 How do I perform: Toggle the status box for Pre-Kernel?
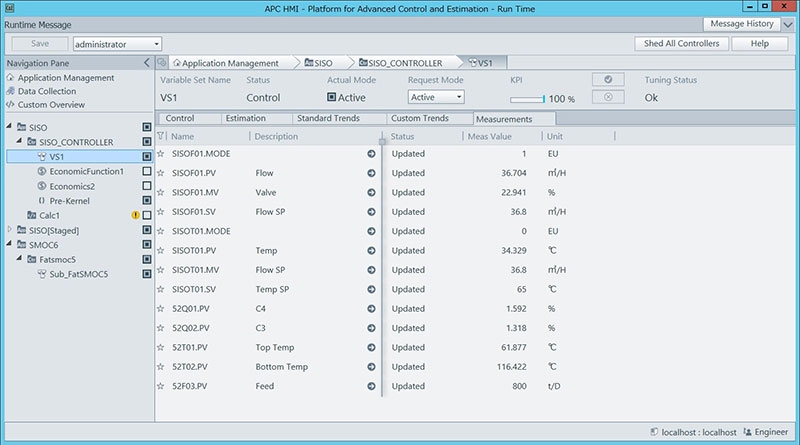tap(147, 201)
